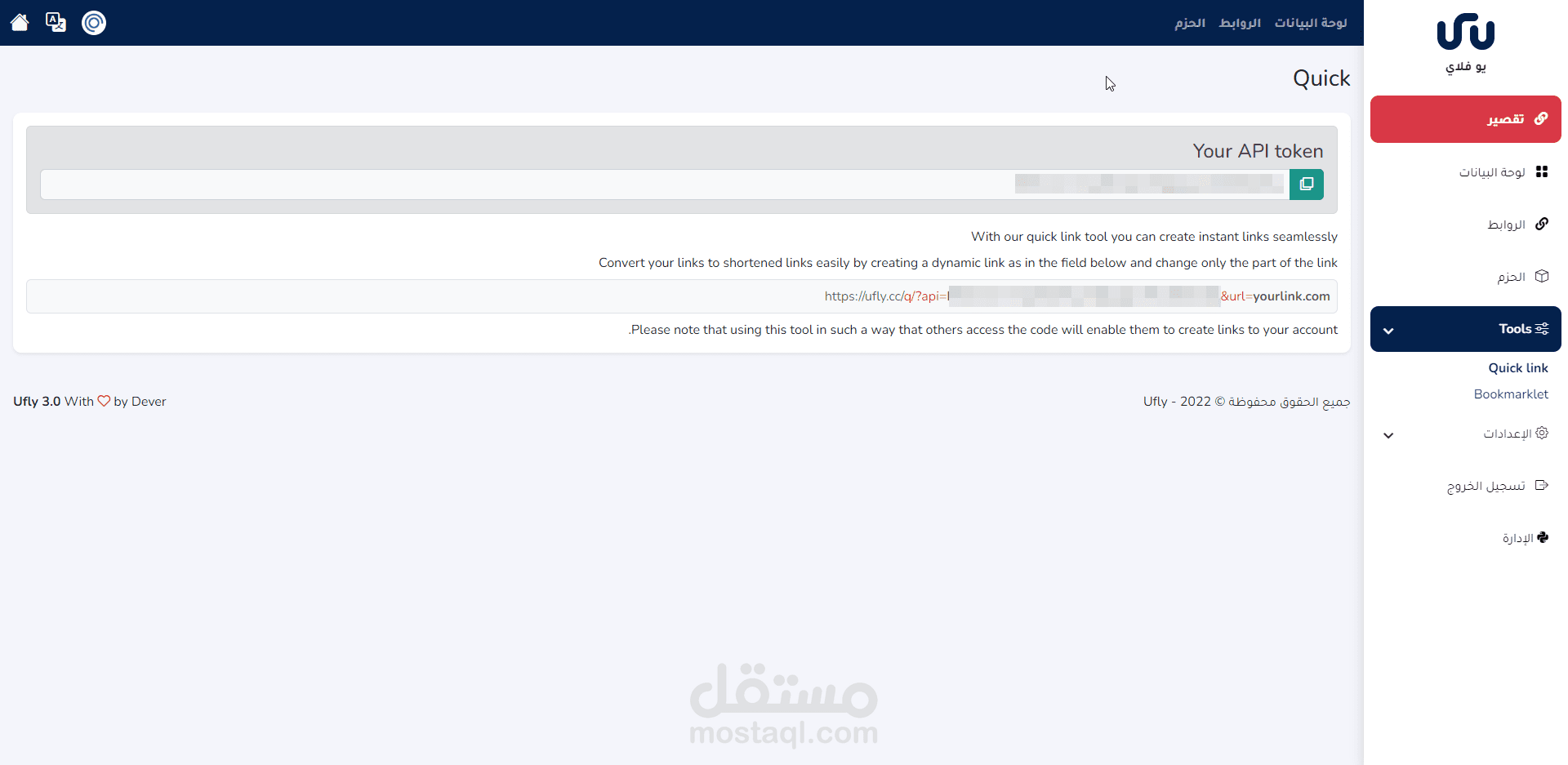Click 'by Dever' in the footer
The image size is (1568, 765).
point(140,401)
